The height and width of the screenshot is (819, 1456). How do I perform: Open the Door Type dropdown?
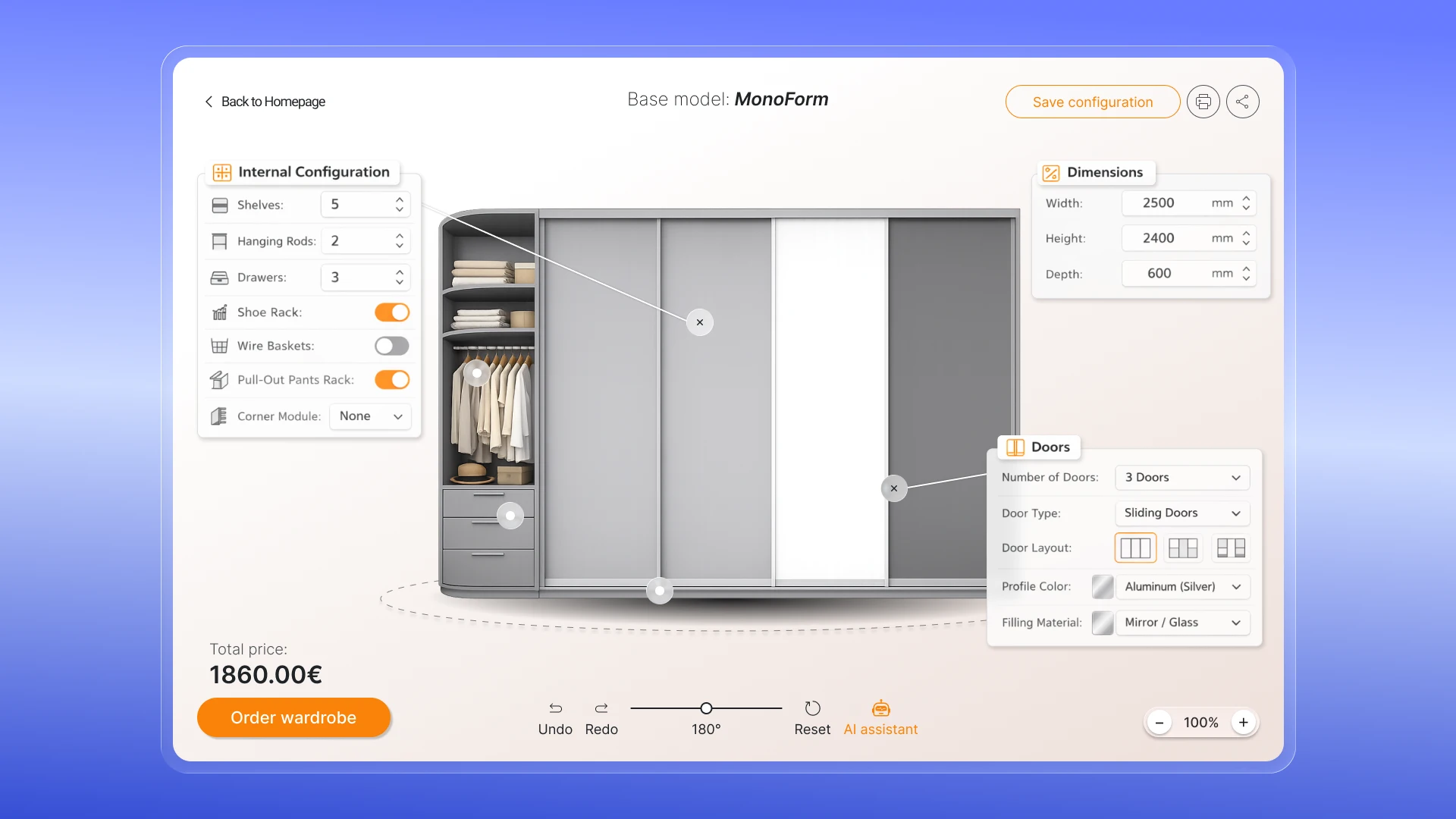point(1181,513)
